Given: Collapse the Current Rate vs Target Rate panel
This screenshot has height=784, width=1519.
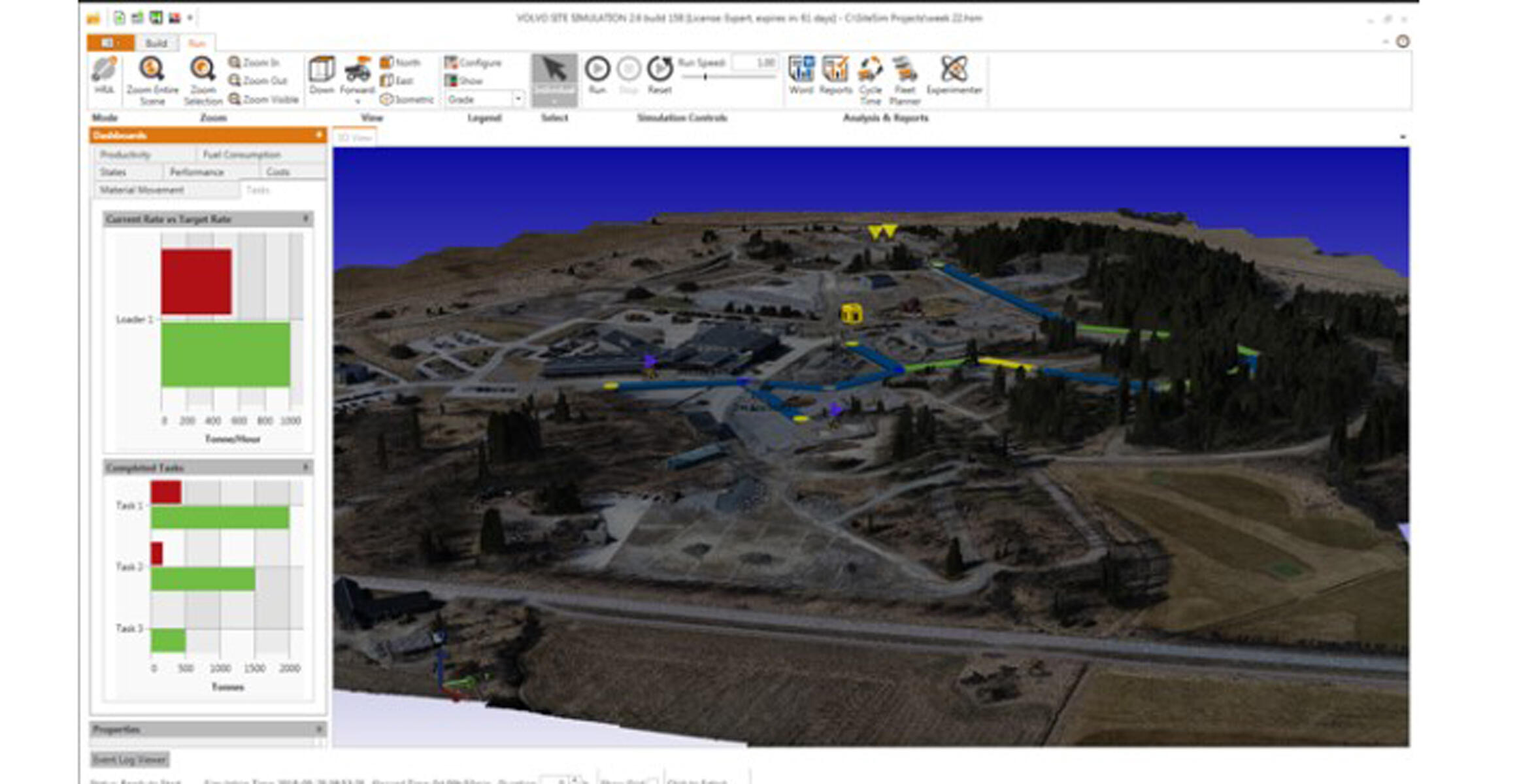Looking at the screenshot, I should (x=306, y=219).
